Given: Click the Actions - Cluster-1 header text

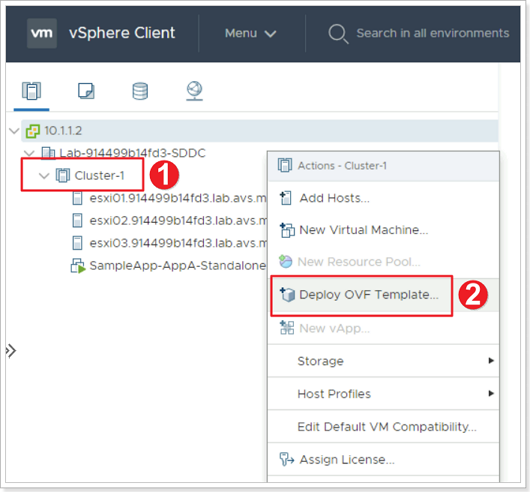Looking at the screenshot, I should [x=342, y=166].
